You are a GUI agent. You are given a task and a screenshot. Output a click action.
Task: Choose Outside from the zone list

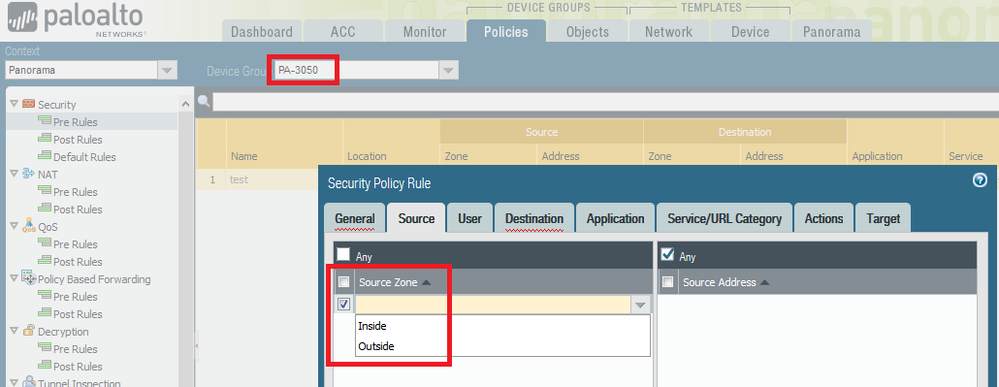coord(503,346)
